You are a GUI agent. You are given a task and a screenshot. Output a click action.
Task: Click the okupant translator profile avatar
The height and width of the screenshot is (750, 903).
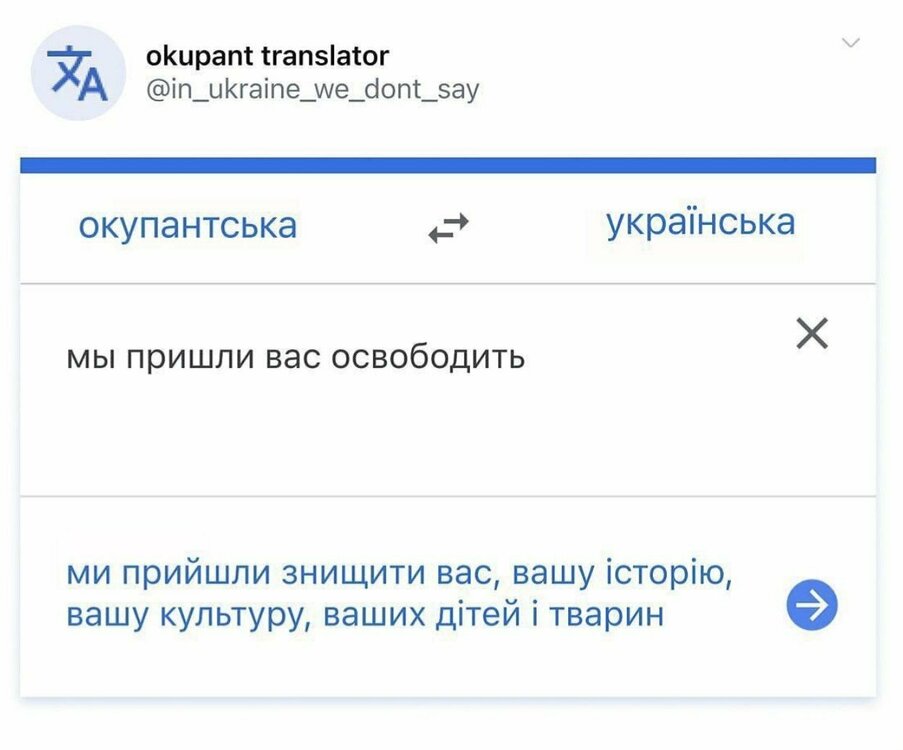tap(78, 73)
